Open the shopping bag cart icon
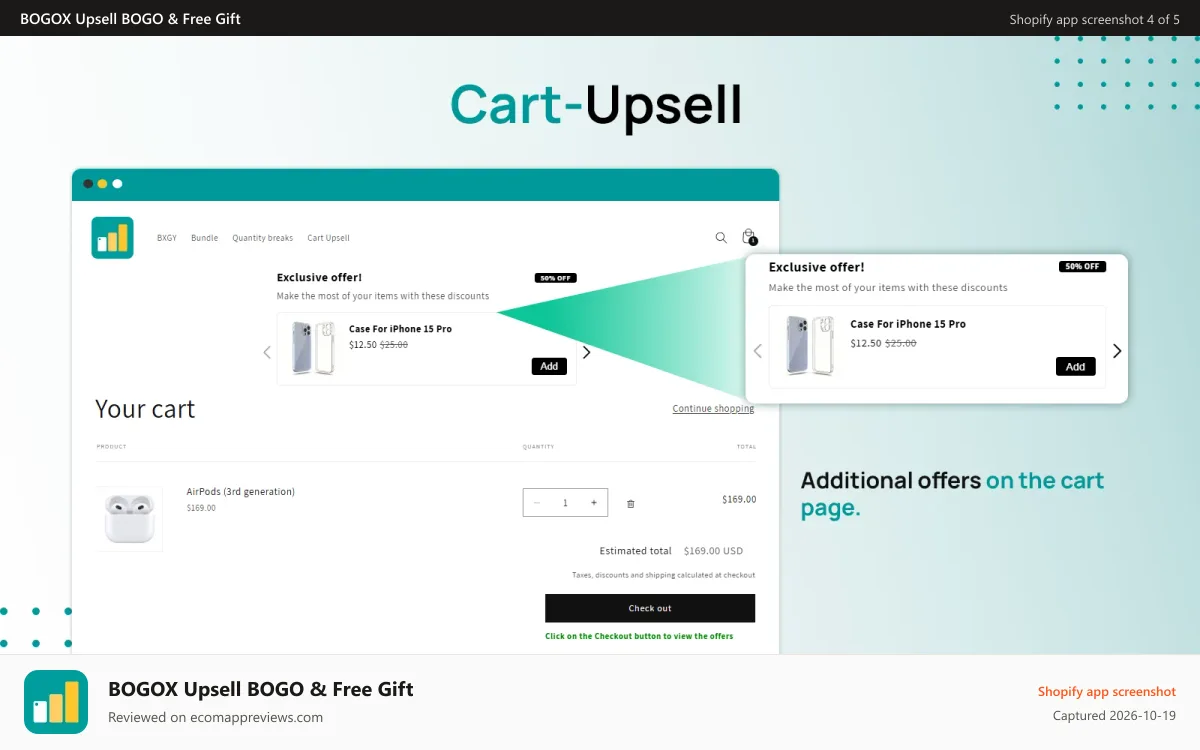 pos(749,237)
